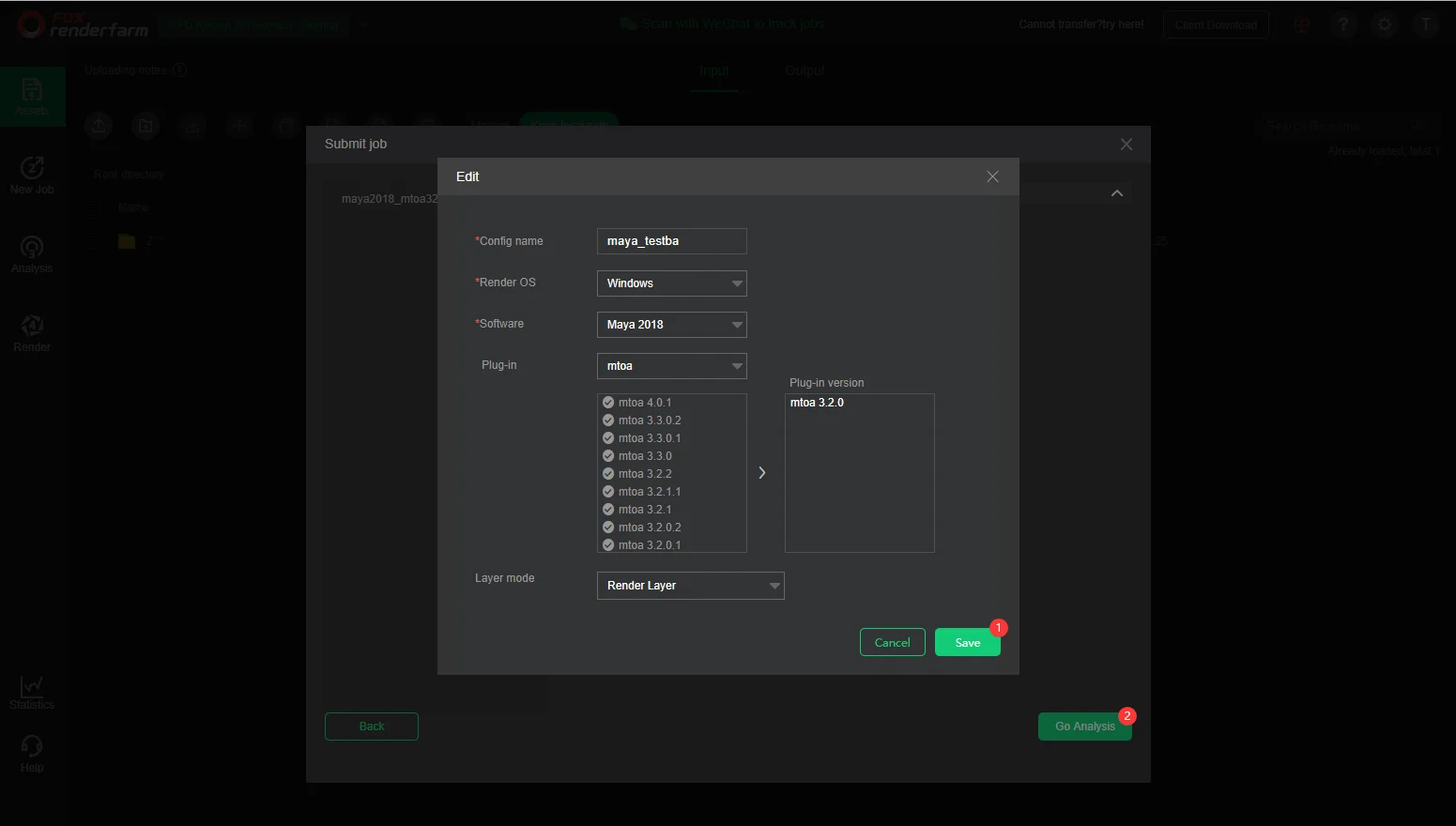Click the Root directory breadcrumb
The width and height of the screenshot is (1456, 826).
click(129, 175)
